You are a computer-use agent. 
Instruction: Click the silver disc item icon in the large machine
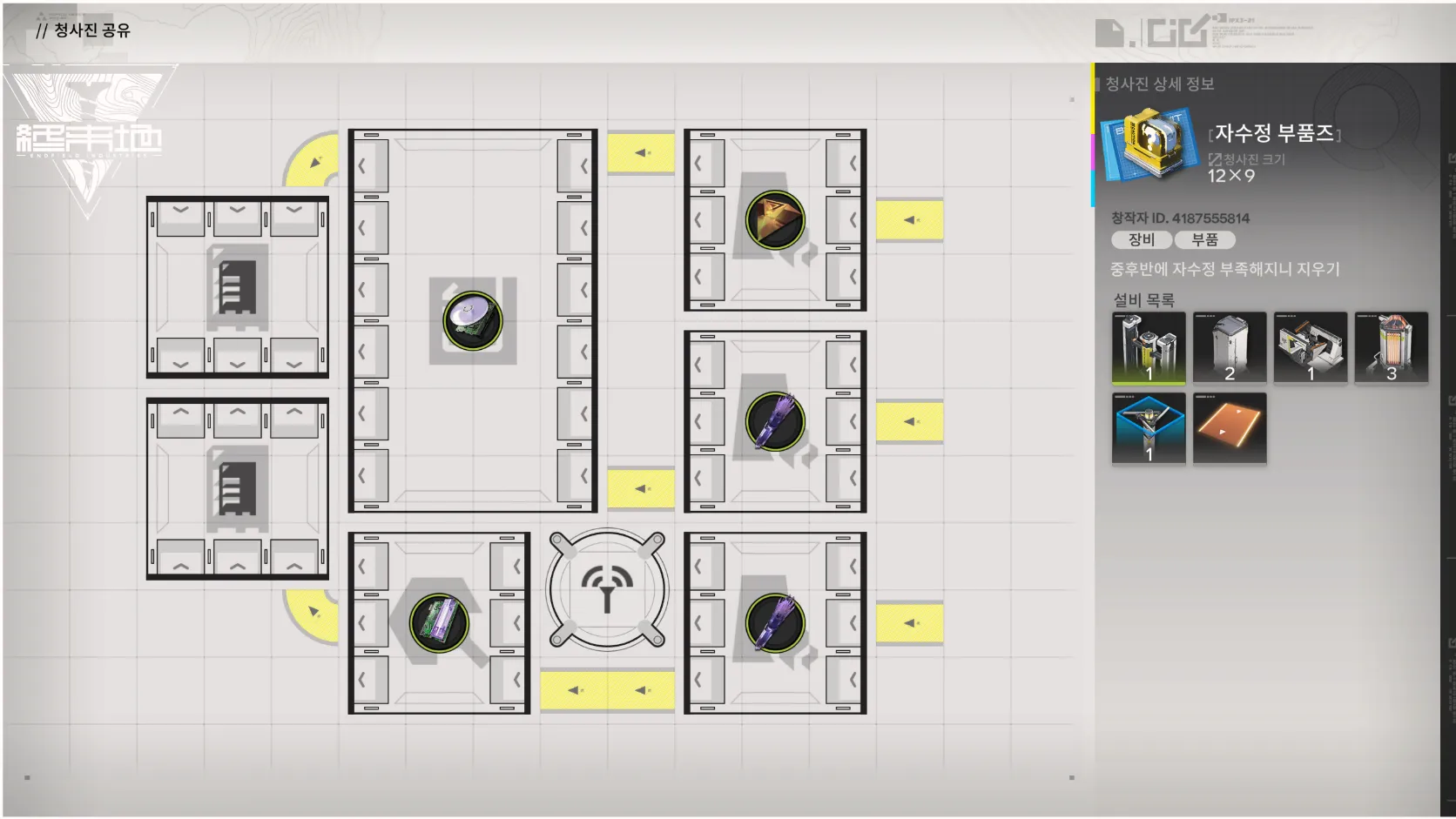[x=472, y=320]
